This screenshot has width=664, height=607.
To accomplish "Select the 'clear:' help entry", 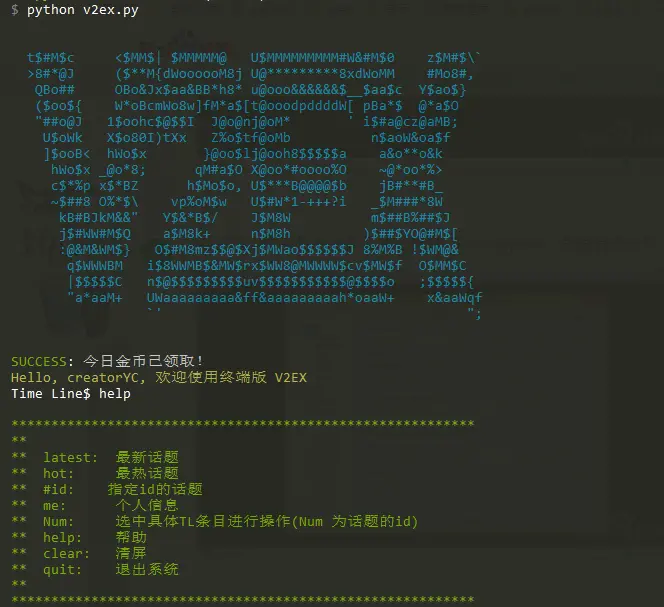I will (66, 554).
